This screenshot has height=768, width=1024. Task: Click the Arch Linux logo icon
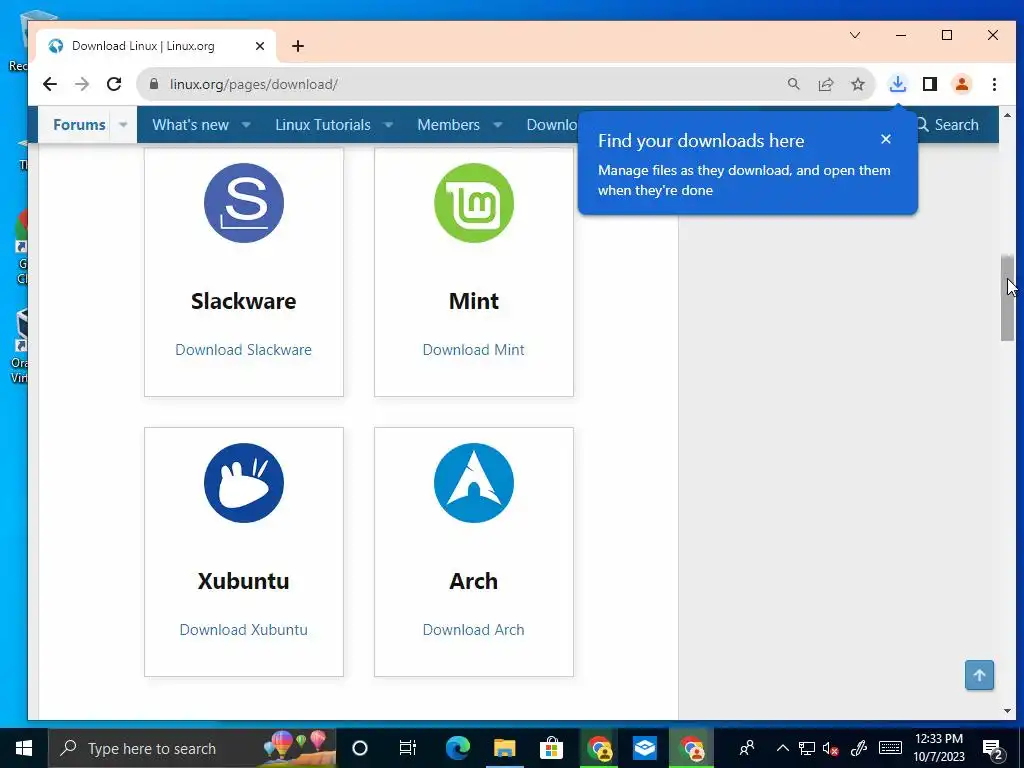(473, 483)
